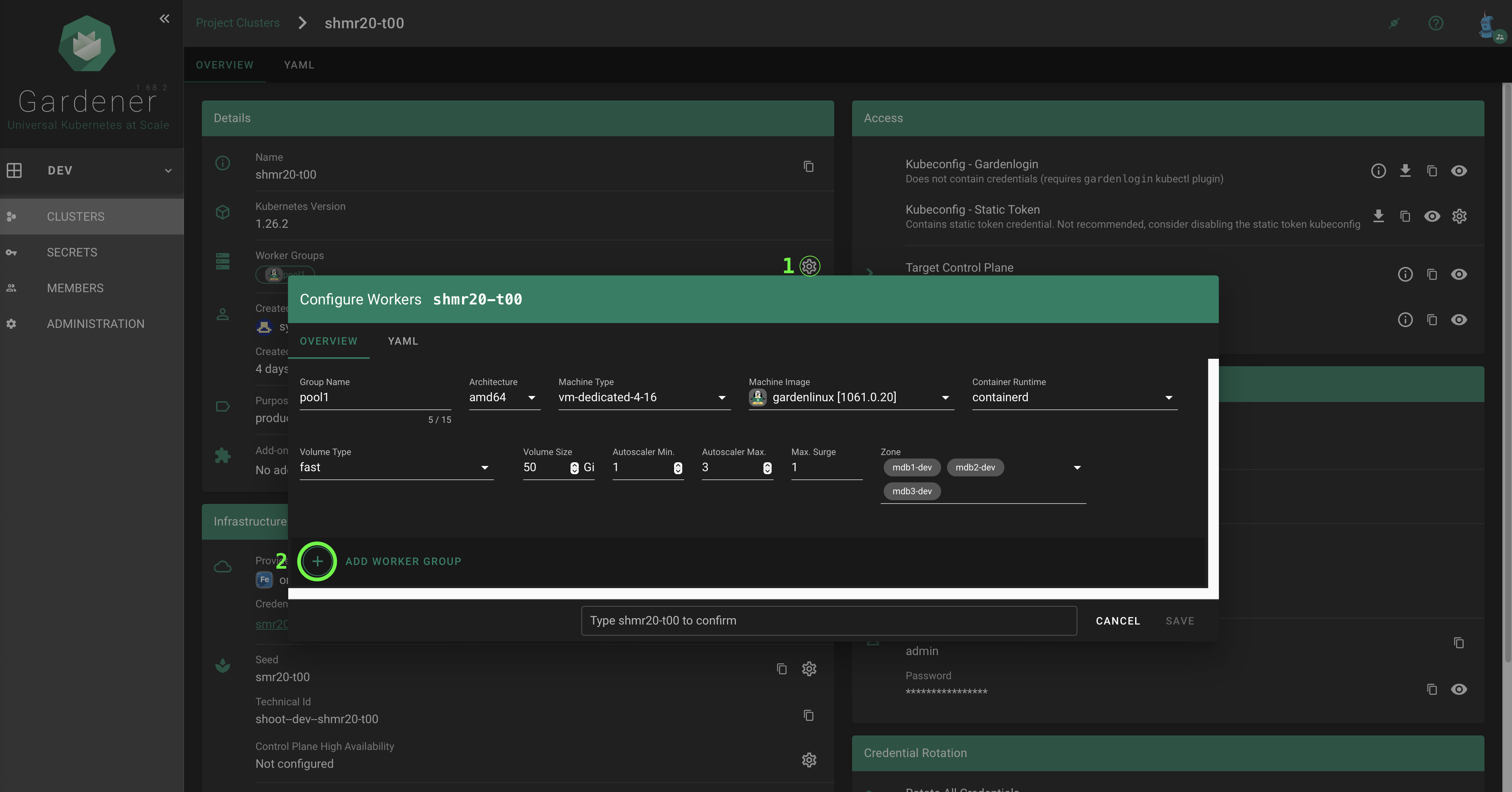Copy the cluster name shmr20-t00
Image resolution: width=1512 pixels, height=792 pixels.
(x=808, y=167)
